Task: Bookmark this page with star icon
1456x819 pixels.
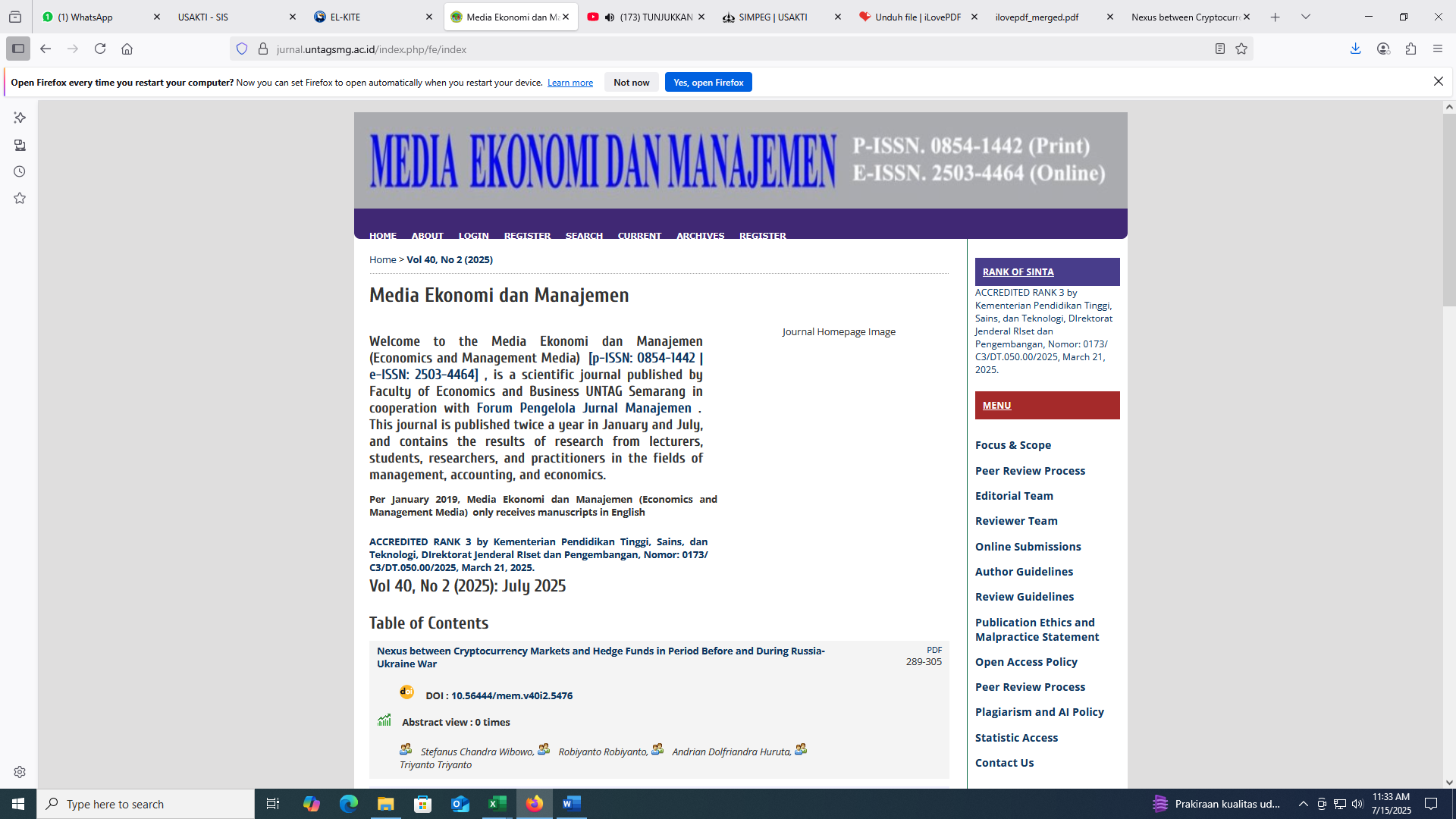Action: [x=1241, y=49]
